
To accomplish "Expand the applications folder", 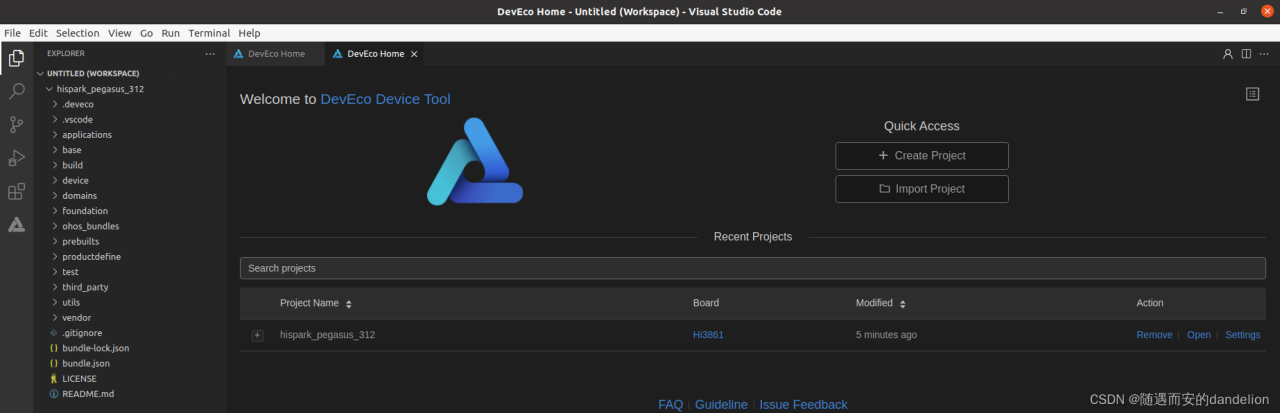I will [87, 135].
